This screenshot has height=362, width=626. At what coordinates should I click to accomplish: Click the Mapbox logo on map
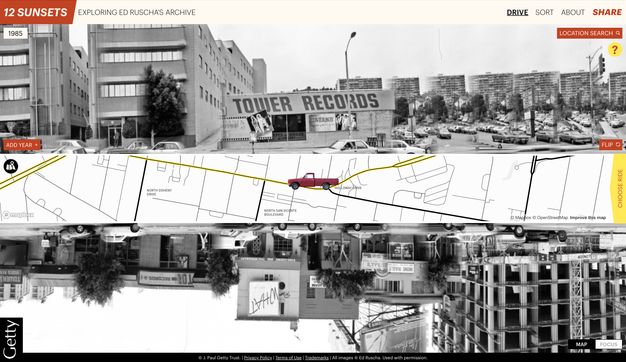[18, 215]
